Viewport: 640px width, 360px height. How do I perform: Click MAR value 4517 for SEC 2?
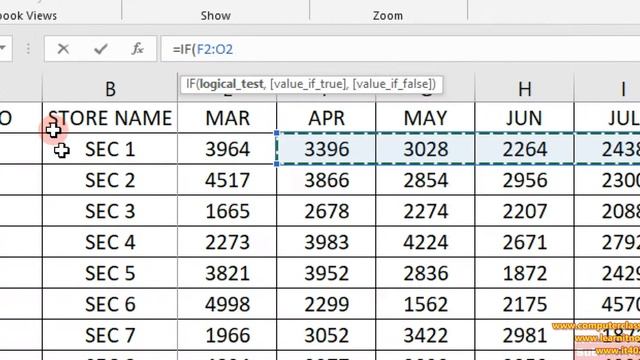[x=227, y=180]
